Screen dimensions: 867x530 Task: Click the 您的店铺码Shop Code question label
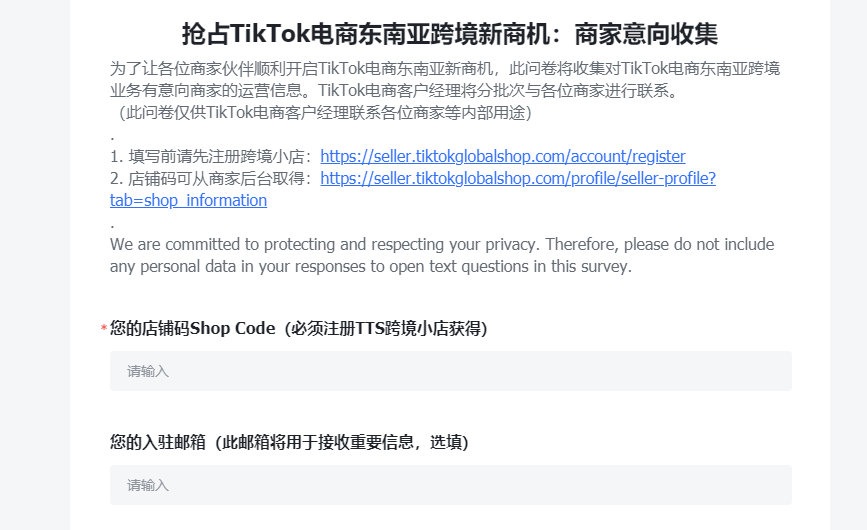pyautogui.click(x=192, y=328)
